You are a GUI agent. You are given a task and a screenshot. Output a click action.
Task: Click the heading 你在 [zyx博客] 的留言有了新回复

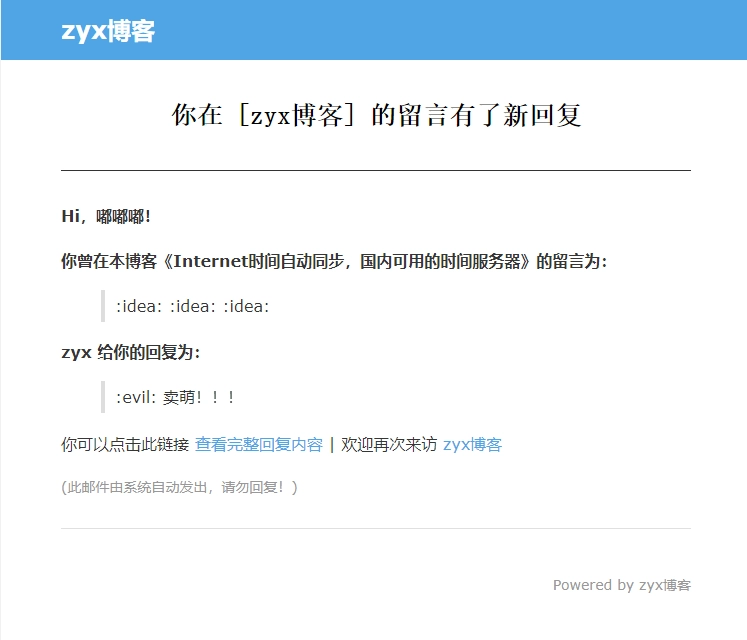coord(376,116)
